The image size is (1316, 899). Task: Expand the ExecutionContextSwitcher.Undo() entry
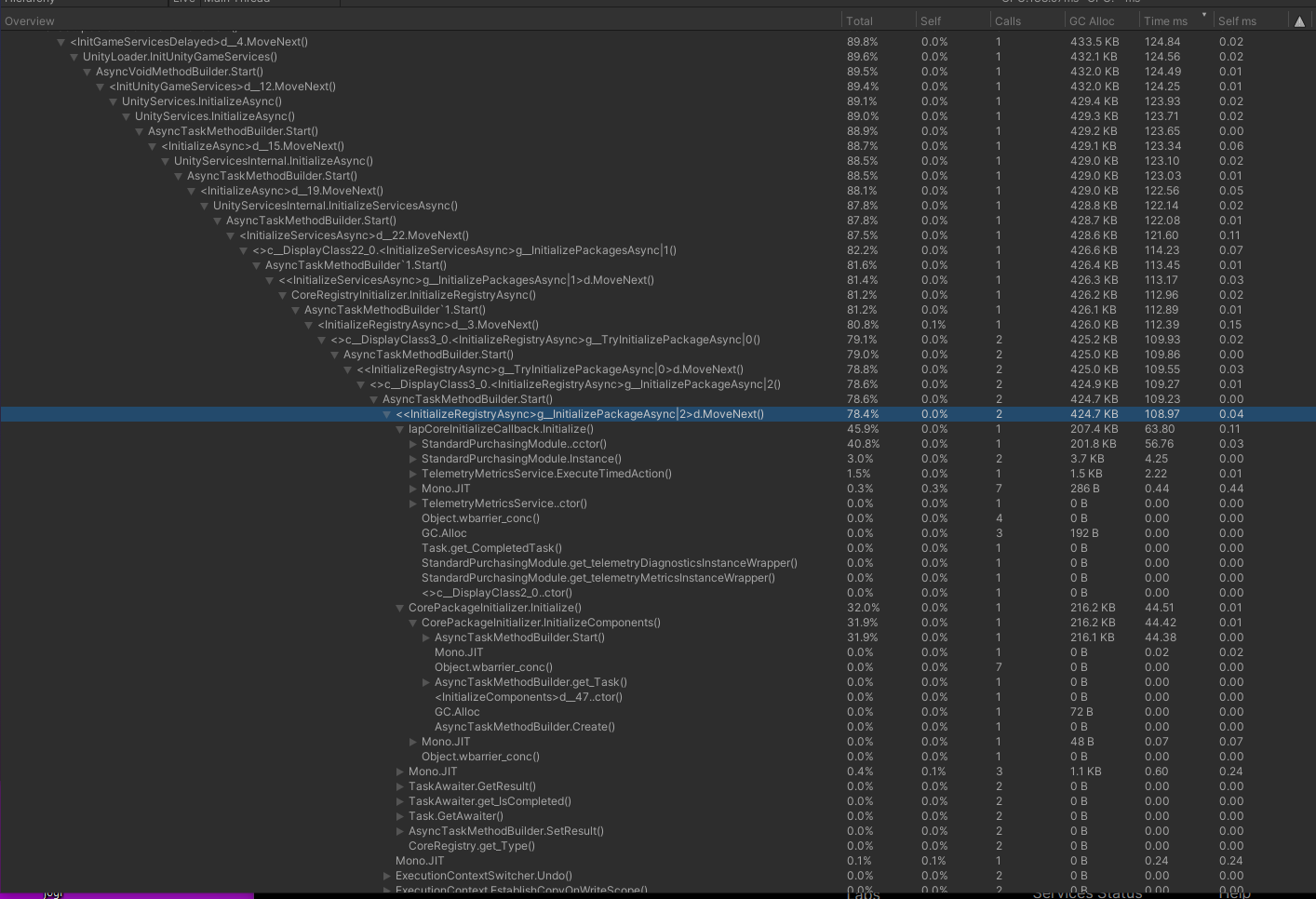pyautogui.click(x=387, y=876)
